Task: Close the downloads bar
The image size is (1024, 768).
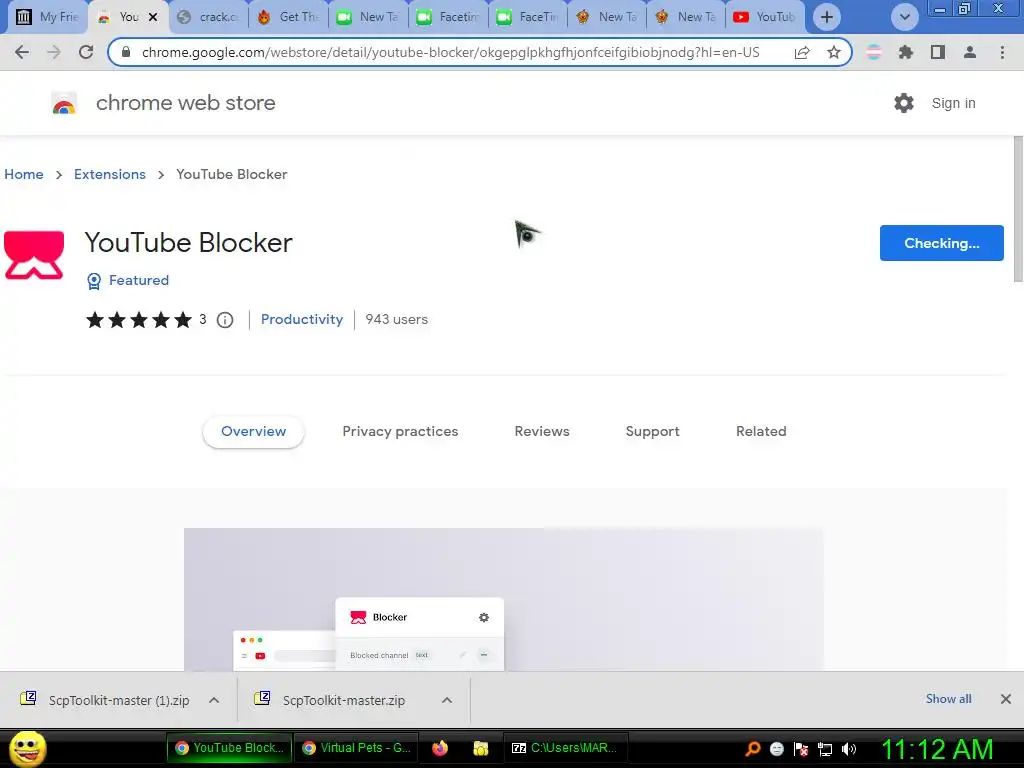Action: click(1006, 699)
